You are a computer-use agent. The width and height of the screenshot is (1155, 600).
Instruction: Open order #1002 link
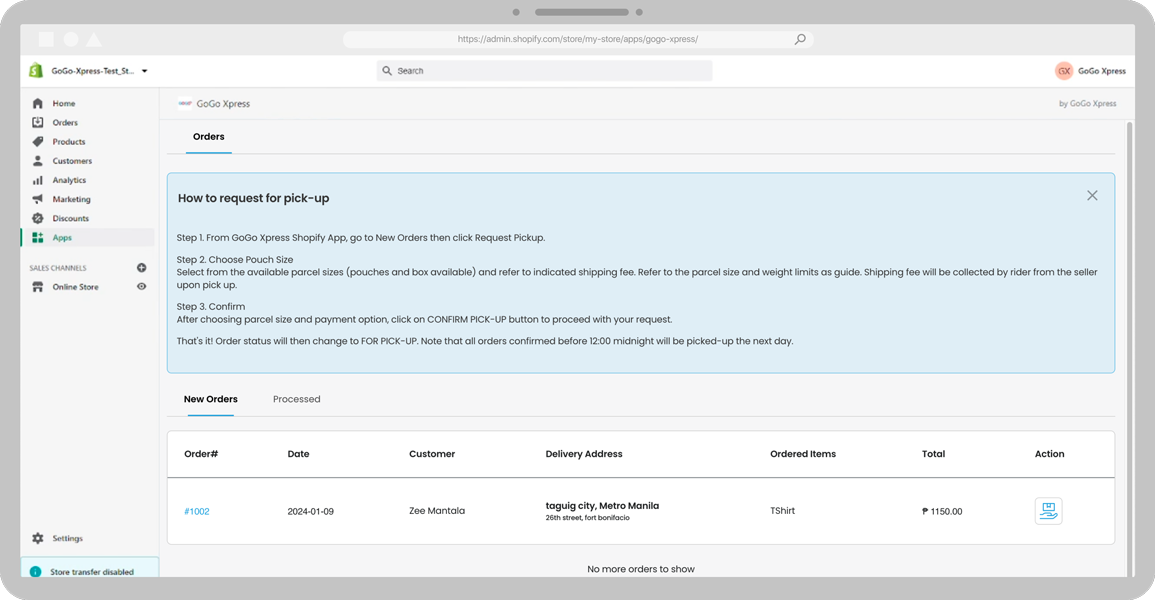pos(197,512)
